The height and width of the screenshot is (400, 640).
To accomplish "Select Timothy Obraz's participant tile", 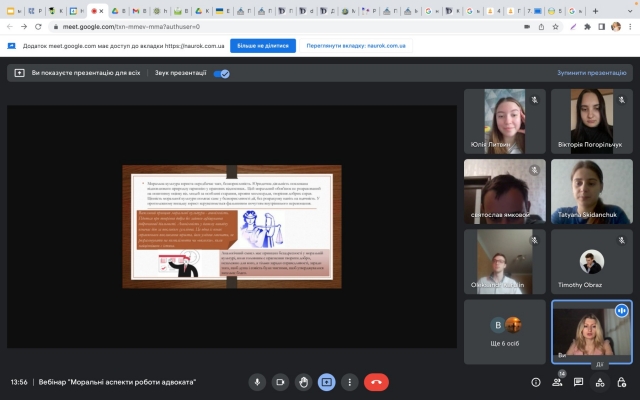I will pos(591,262).
